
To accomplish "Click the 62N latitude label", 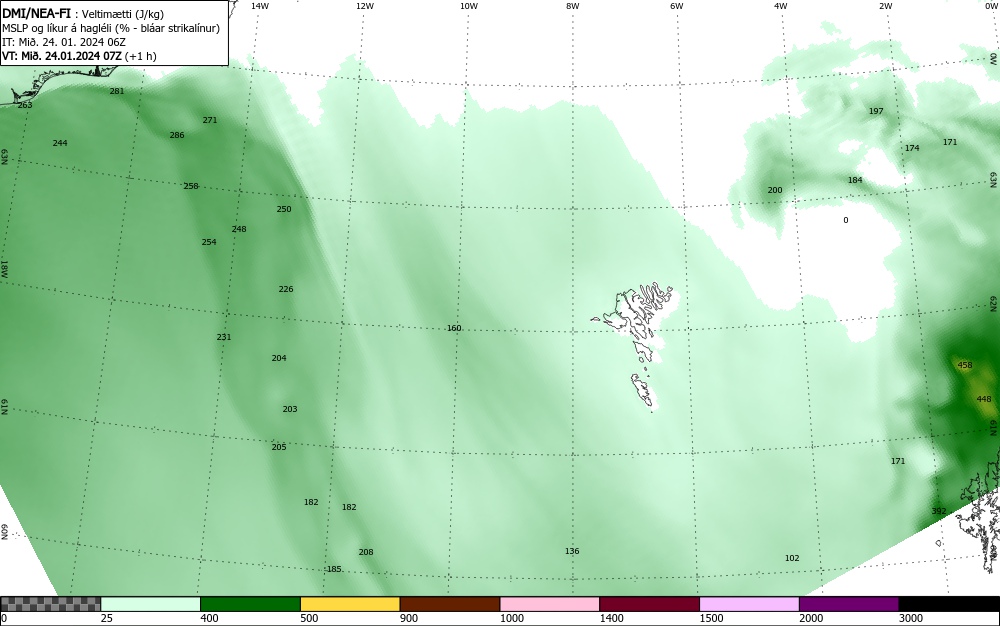I will (994, 303).
